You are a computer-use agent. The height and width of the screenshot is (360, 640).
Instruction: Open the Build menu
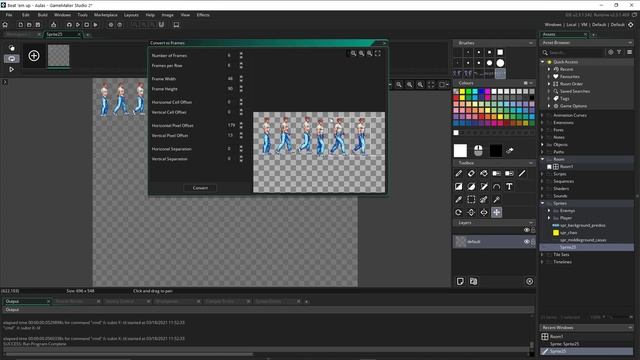(x=42, y=15)
